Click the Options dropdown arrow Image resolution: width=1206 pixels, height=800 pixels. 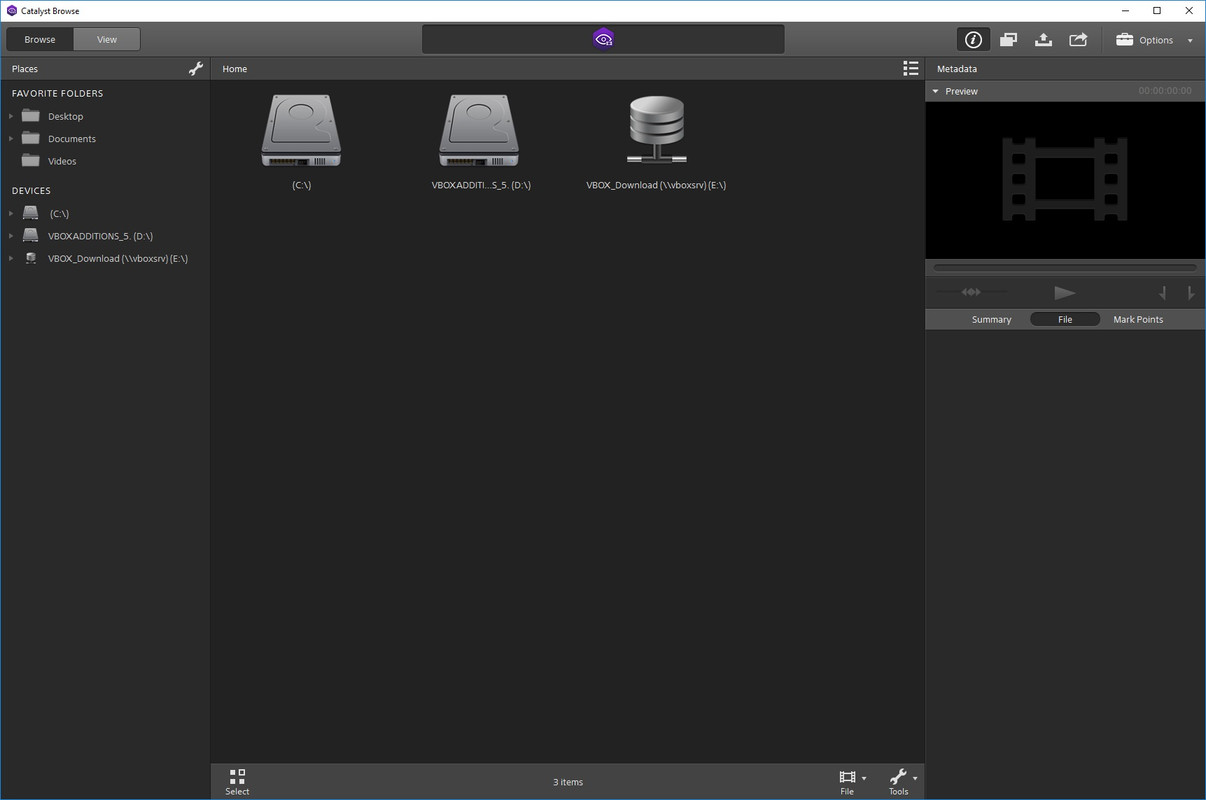point(1190,41)
